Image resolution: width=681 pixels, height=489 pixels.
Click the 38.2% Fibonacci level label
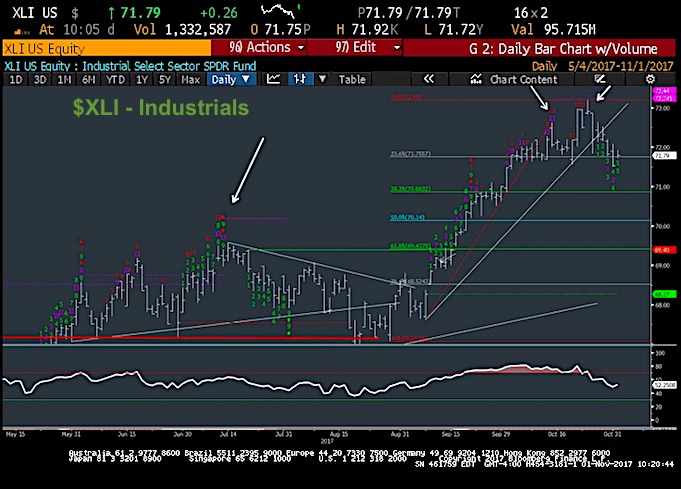[x=410, y=189]
